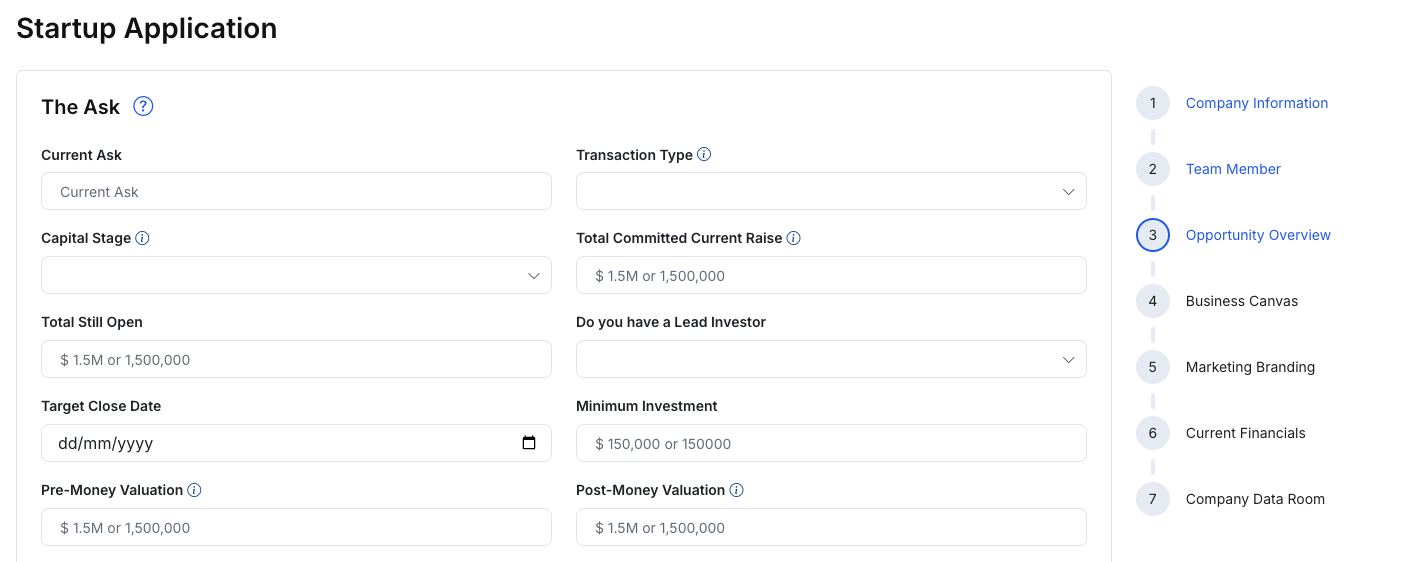Screen dimensions: 1414x562
Task: Open Current Financials step
Action: point(1245,433)
